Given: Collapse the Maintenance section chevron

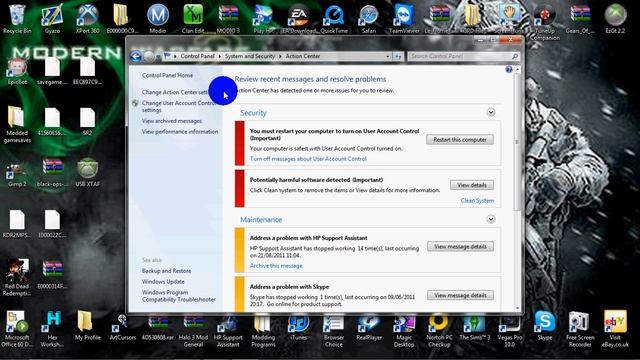Looking at the screenshot, I should [x=491, y=219].
